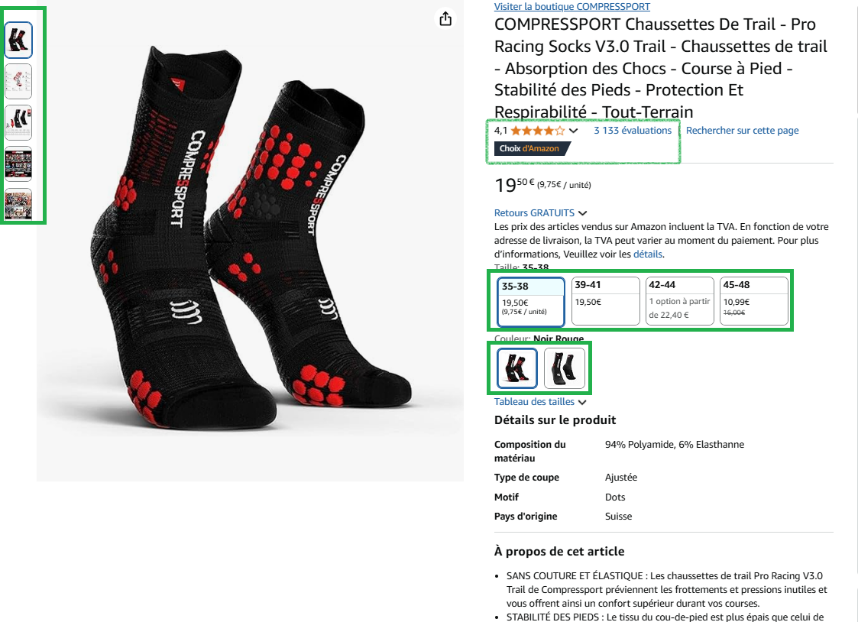Open 3 133 évaluations reviews link
Image resolution: width=858 pixels, height=622 pixels.
[x=633, y=131]
